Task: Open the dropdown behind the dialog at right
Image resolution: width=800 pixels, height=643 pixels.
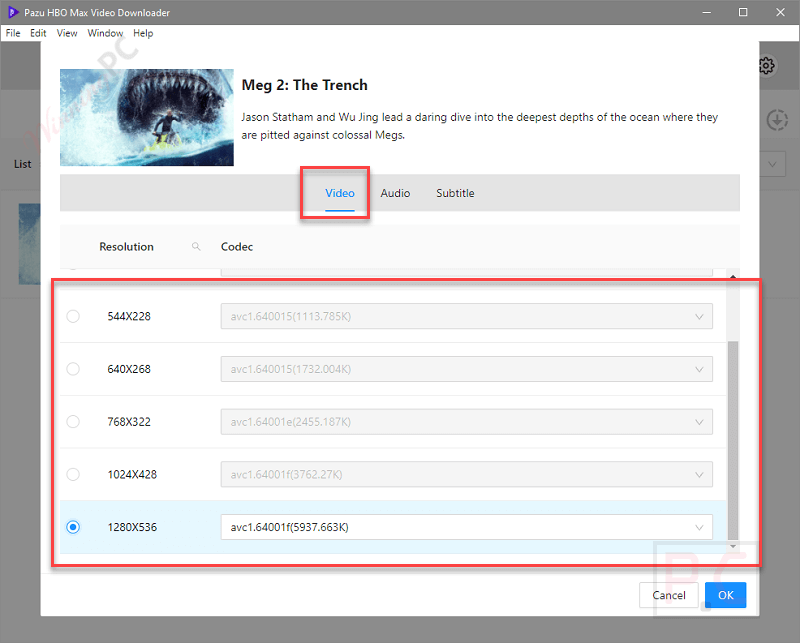Action: click(x=772, y=164)
